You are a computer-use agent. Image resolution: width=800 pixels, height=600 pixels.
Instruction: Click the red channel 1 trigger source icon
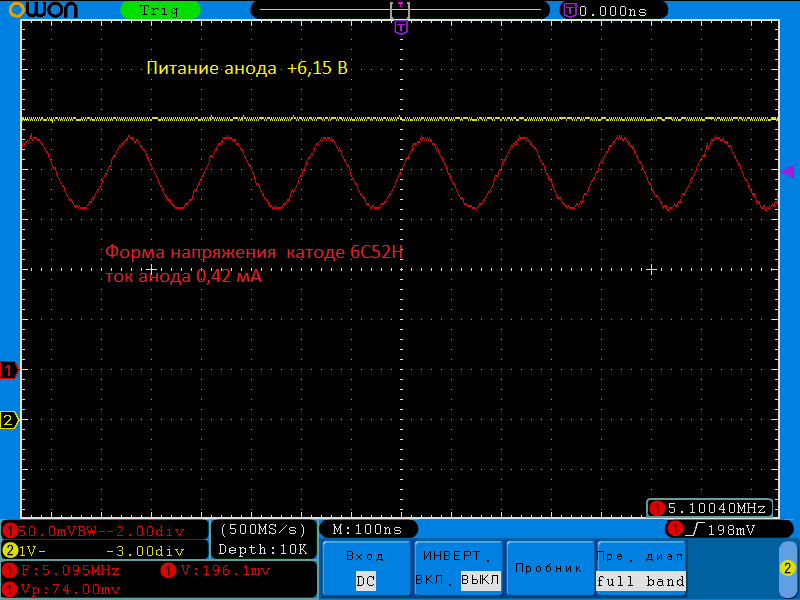tap(677, 530)
